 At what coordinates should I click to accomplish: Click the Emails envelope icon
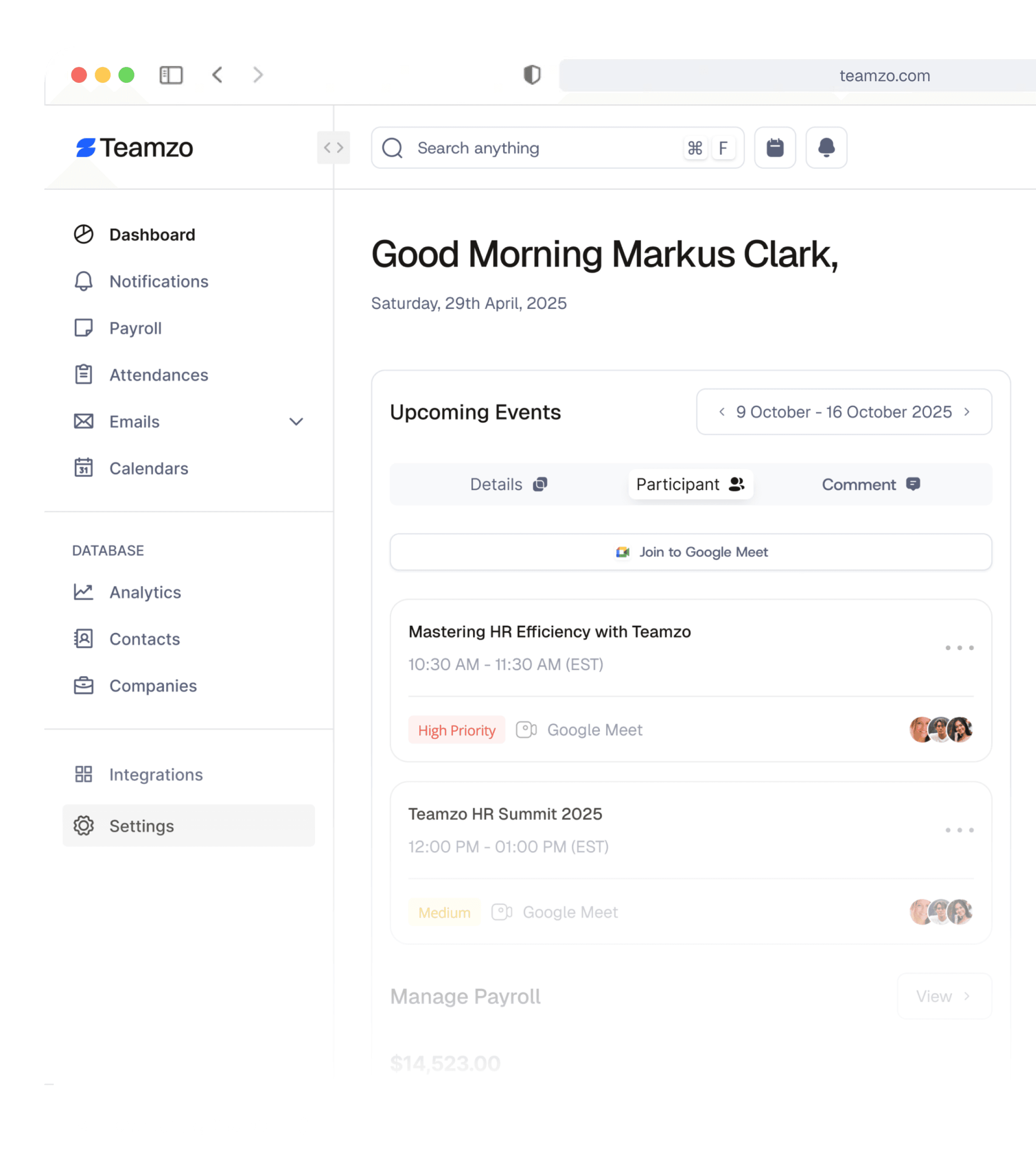(84, 421)
